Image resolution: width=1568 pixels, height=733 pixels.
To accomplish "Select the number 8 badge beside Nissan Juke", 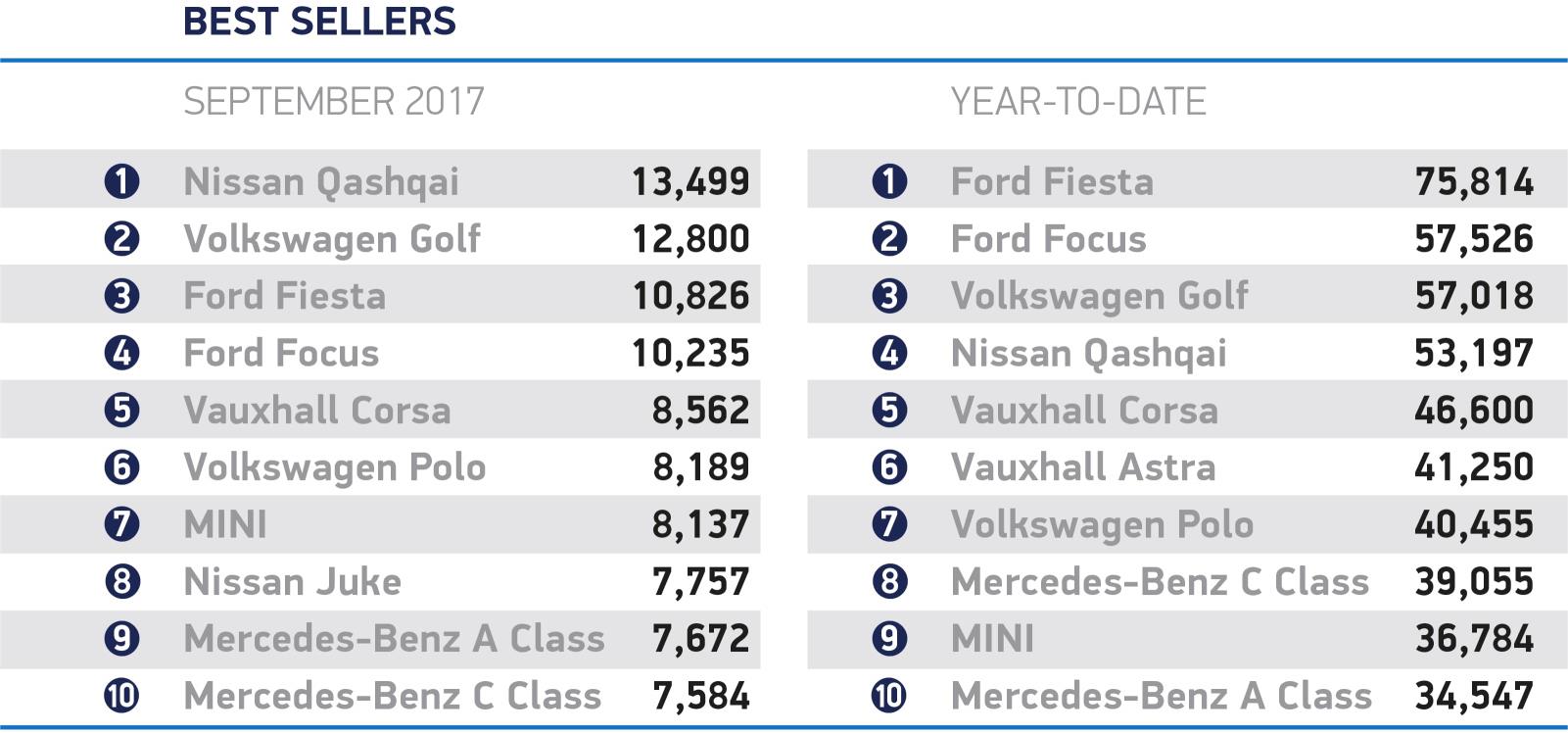I will pyautogui.click(x=121, y=582).
